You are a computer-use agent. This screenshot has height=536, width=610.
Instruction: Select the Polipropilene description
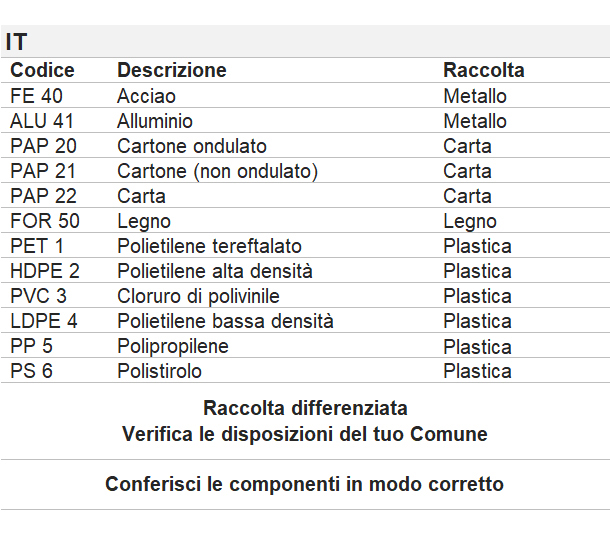(173, 346)
